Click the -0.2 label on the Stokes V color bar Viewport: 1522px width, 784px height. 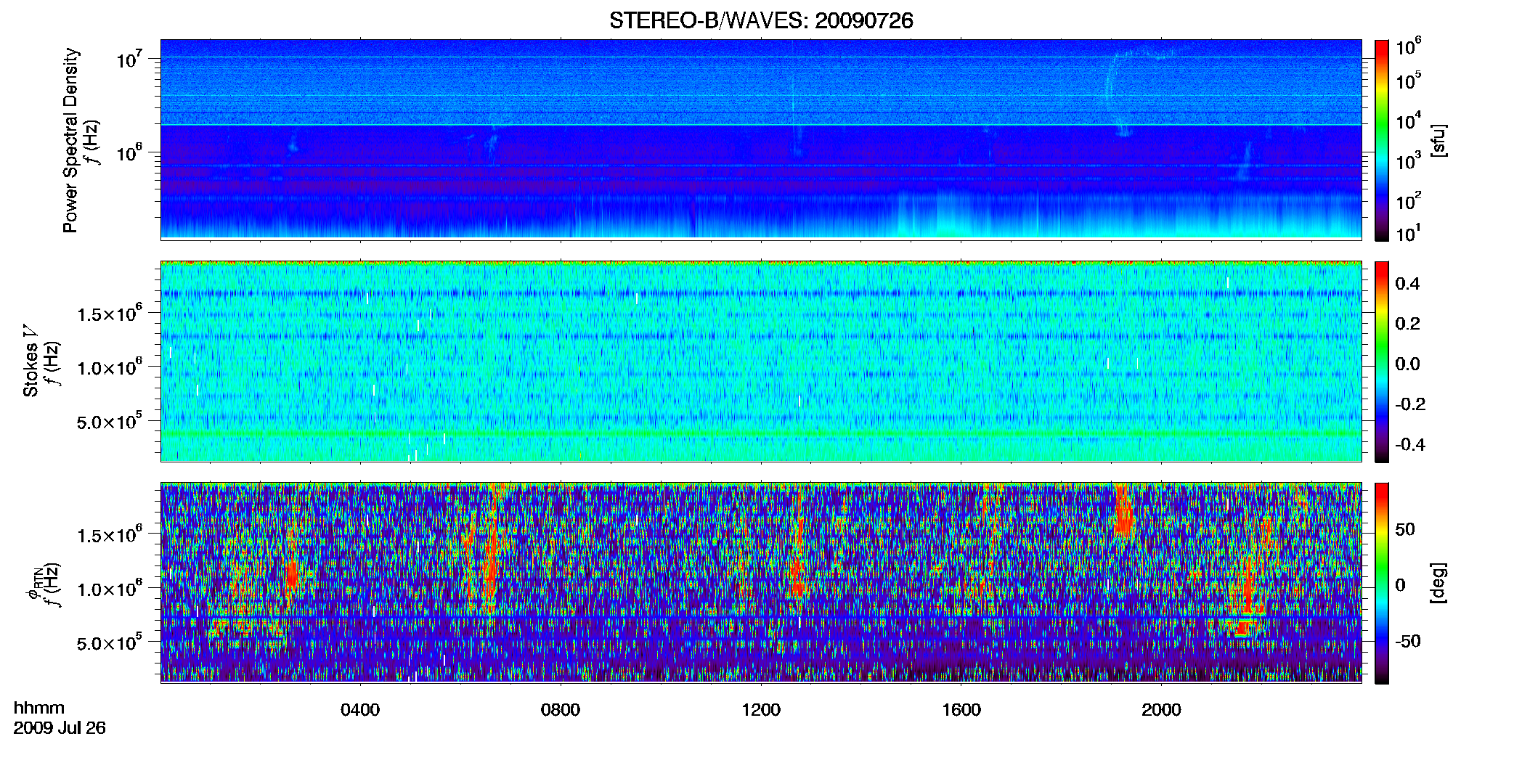(1410, 404)
